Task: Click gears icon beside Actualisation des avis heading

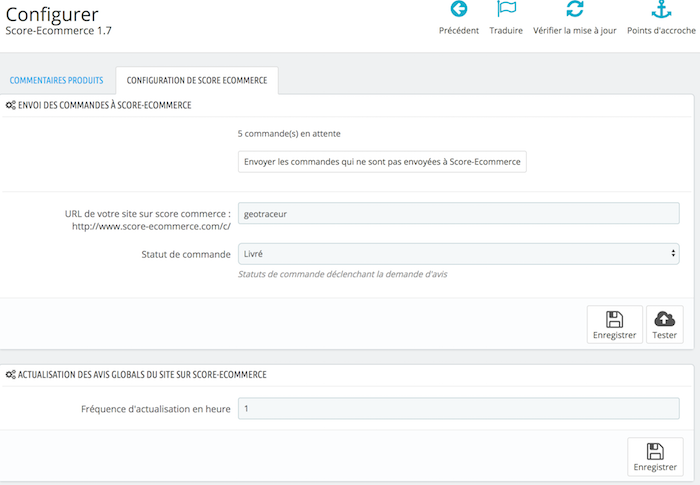Action: point(10,375)
